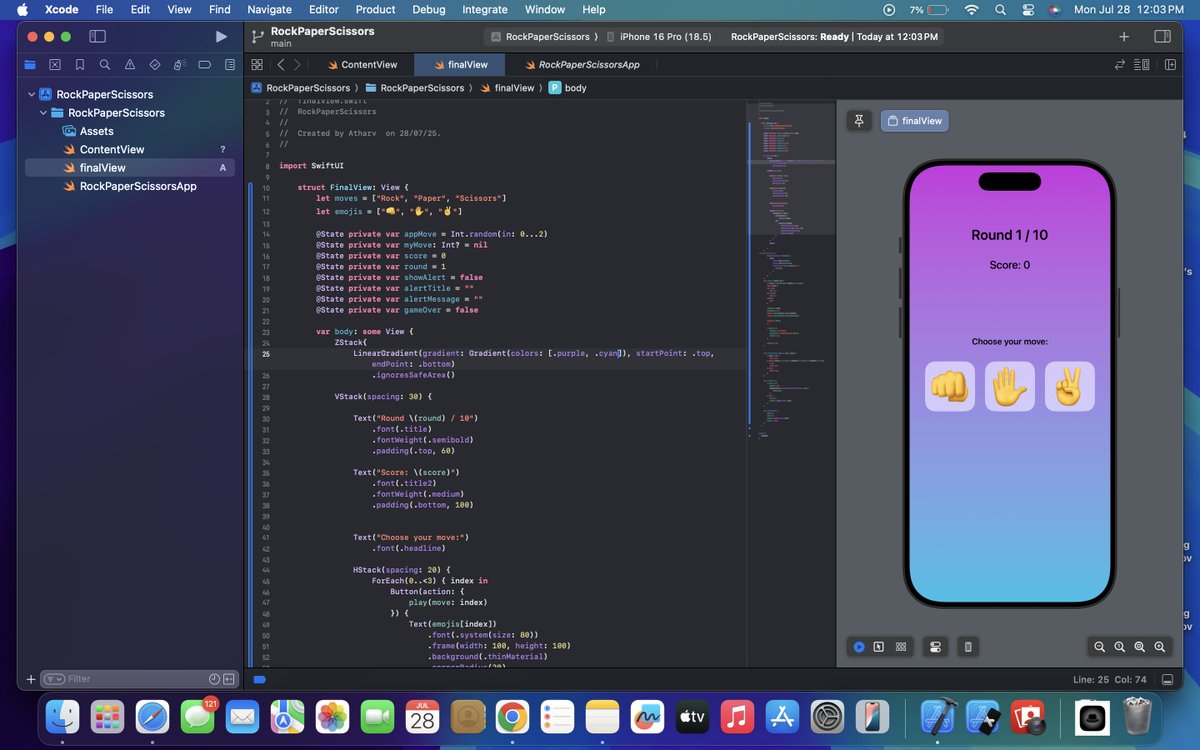Image resolution: width=1200 pixels, height=750 pixels.
Task: Open the Source Control navigator
Action: pyautogui.click(x=55, y=64)
